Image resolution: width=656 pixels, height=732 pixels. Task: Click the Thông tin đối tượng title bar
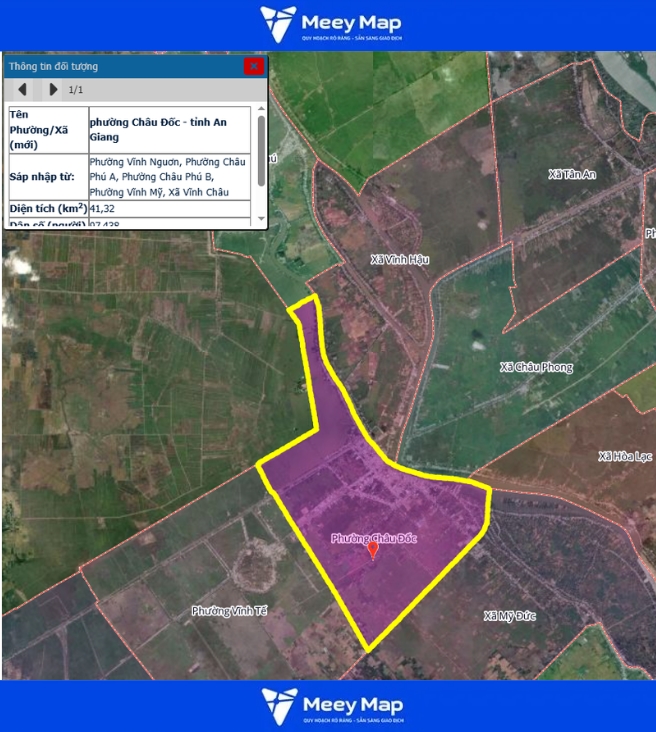click(120, 66)
